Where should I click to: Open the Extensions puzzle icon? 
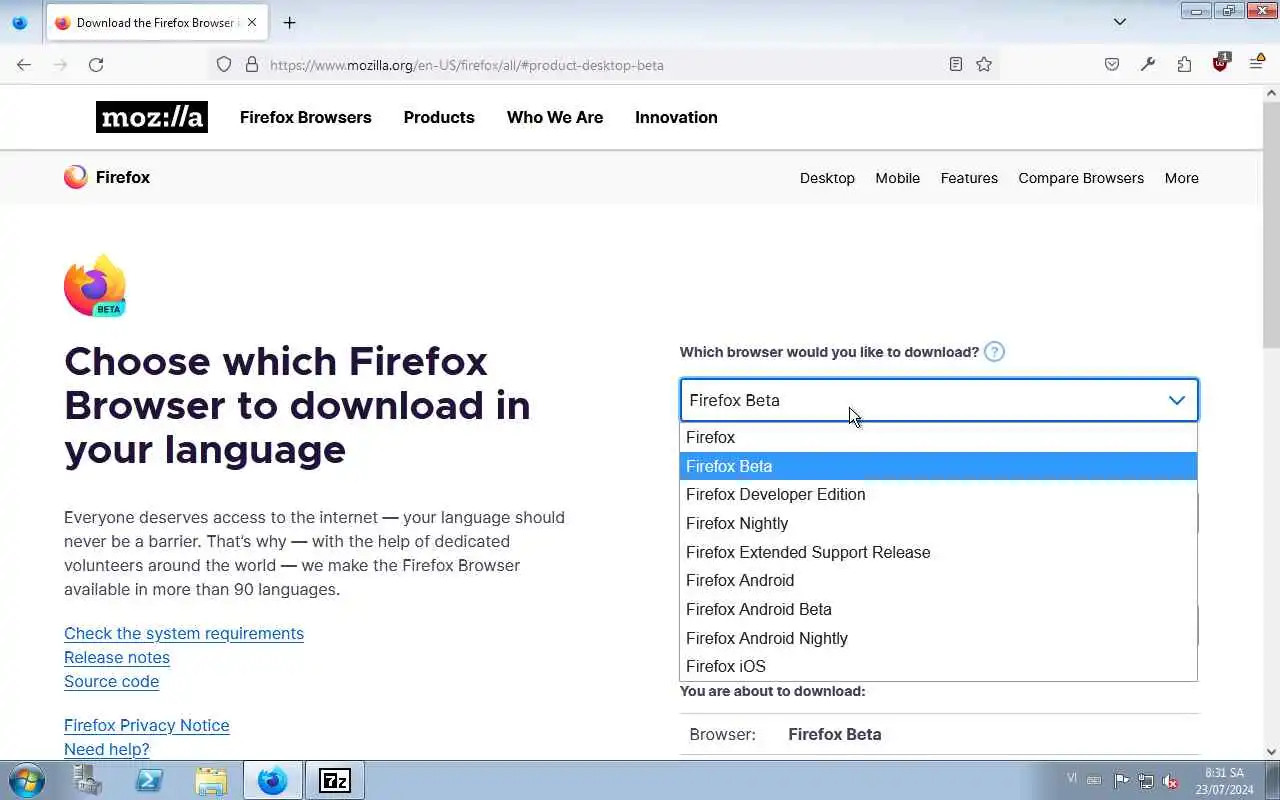(1184, 64)
